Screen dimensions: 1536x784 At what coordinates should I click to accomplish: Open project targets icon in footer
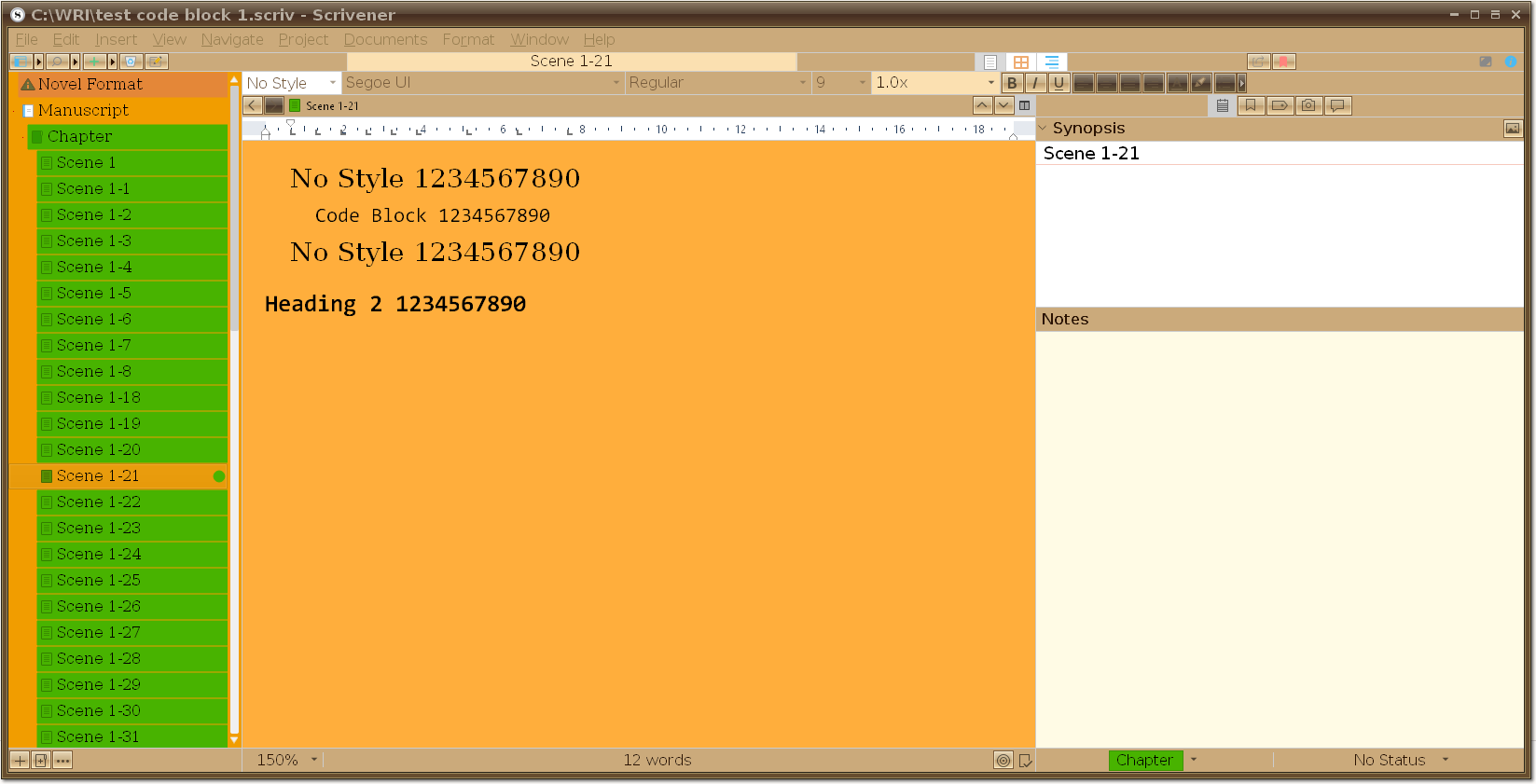(1003, 760)
